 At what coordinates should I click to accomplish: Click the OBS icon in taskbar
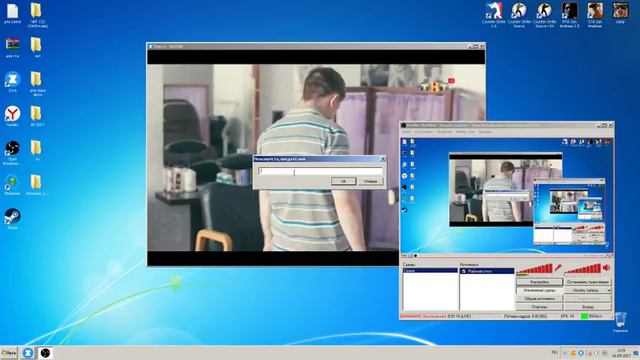tap(45, 353)
